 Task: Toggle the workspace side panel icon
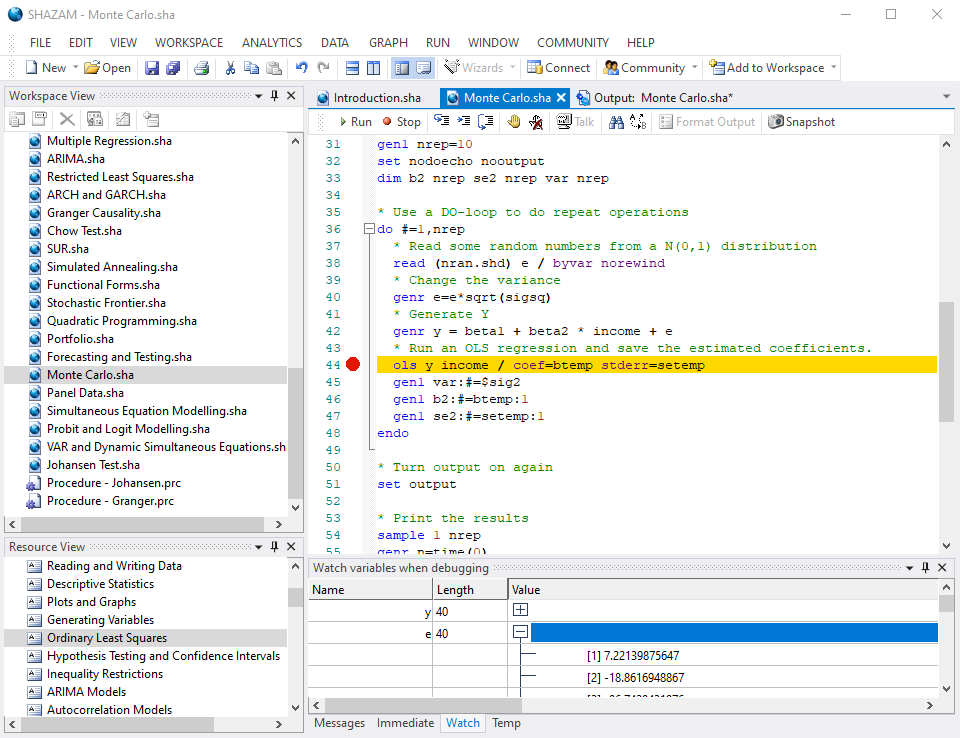[x=402, y=68]
